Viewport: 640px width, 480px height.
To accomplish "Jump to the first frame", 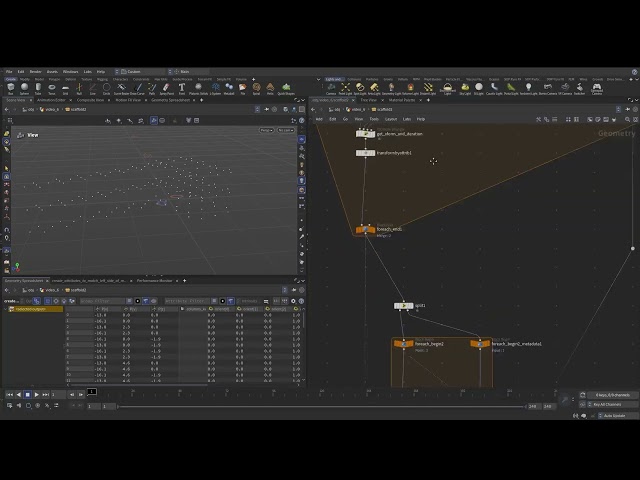I will (9, 395).
